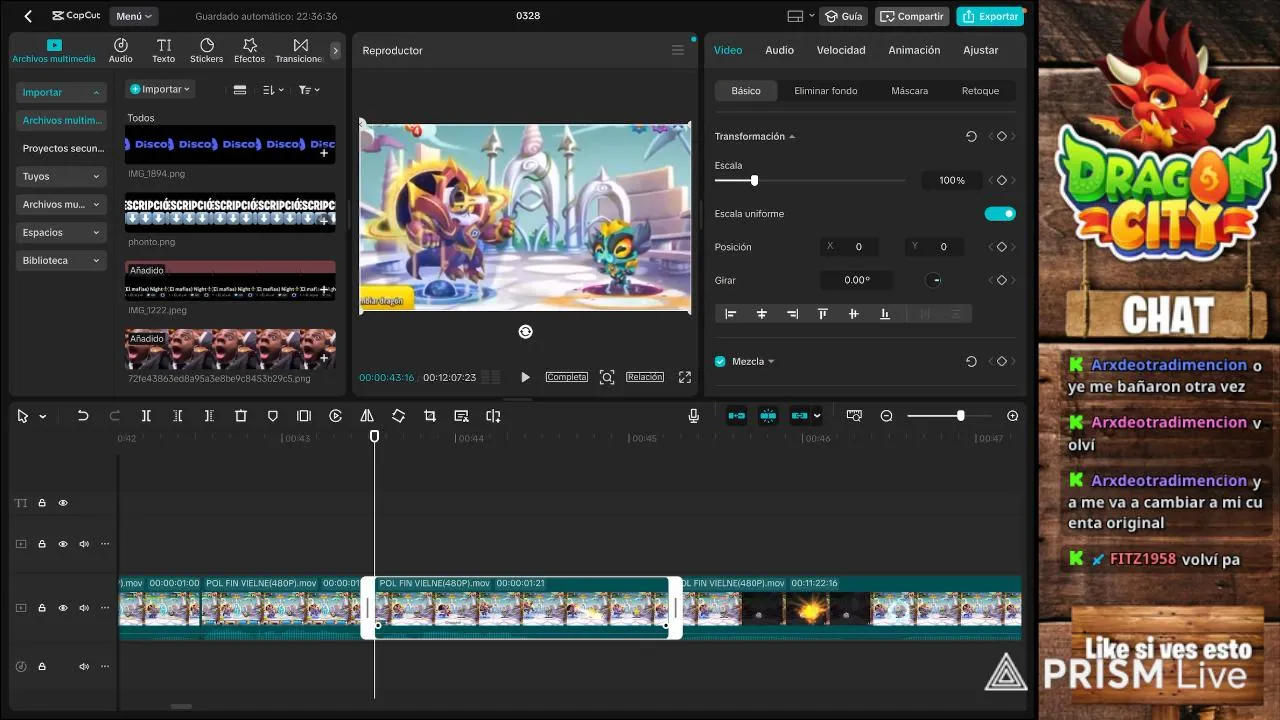
Task: Click the Relación aspect ratio button
Action: click(x=645, y=377)
